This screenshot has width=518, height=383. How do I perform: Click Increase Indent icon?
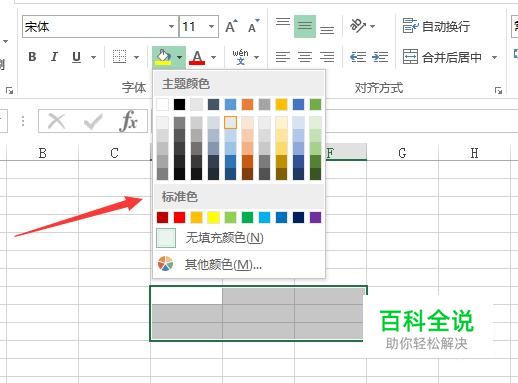point(380,57)
